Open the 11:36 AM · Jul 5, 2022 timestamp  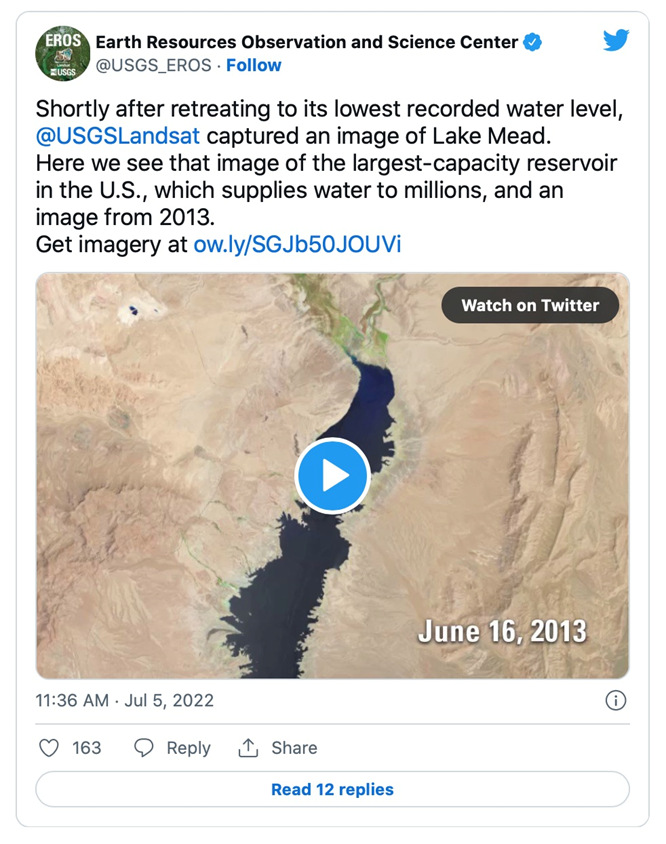pyautogui.click(x=125, y=700)
